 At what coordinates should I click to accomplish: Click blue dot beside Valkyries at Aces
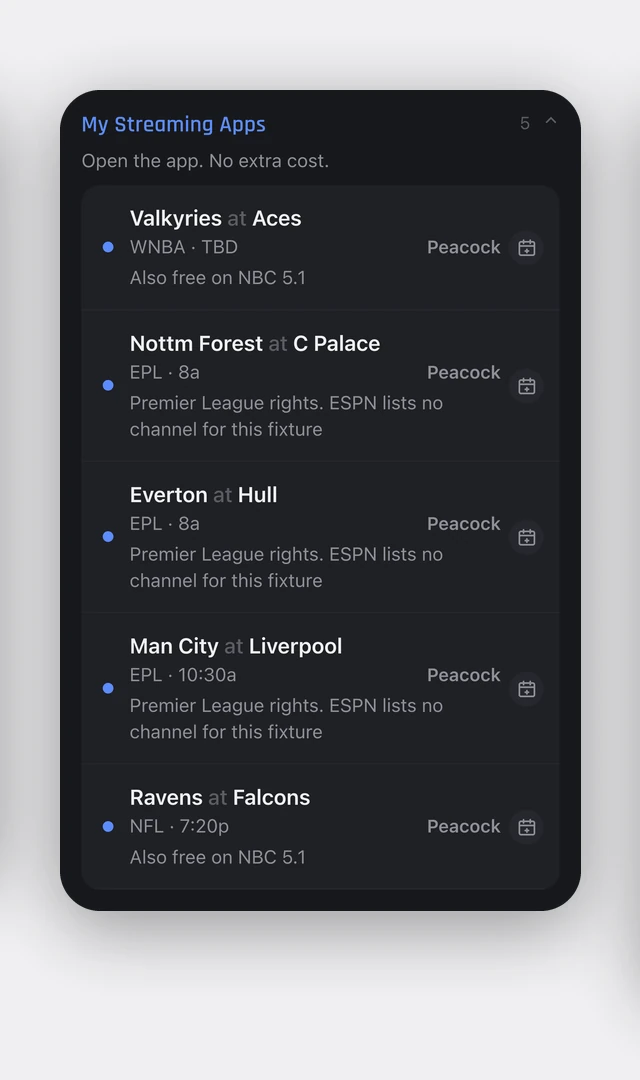coord(108,247)
